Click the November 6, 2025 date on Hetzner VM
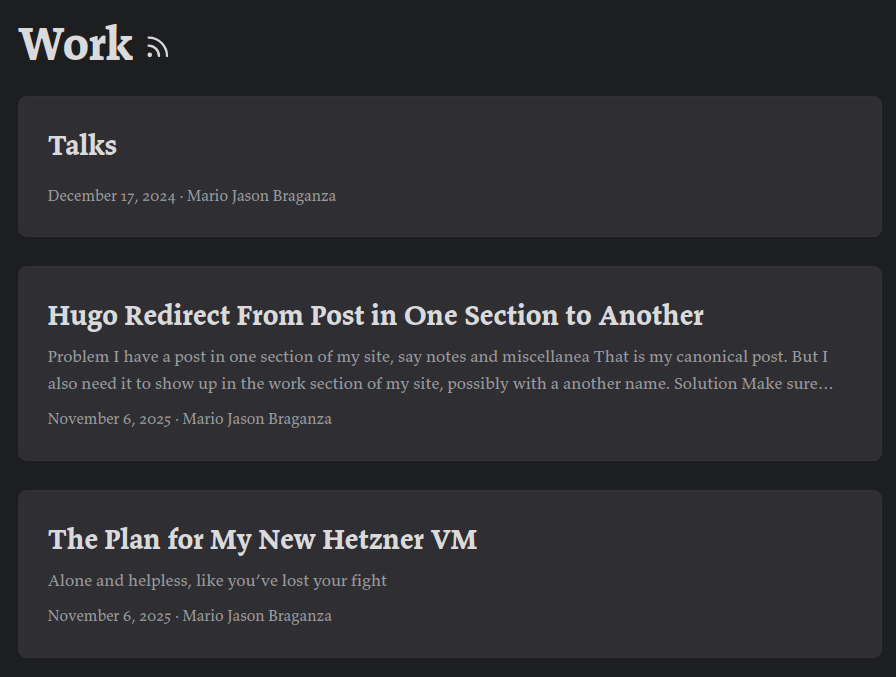896x677 pixels. pyautogui.click(x=106, y=616)
